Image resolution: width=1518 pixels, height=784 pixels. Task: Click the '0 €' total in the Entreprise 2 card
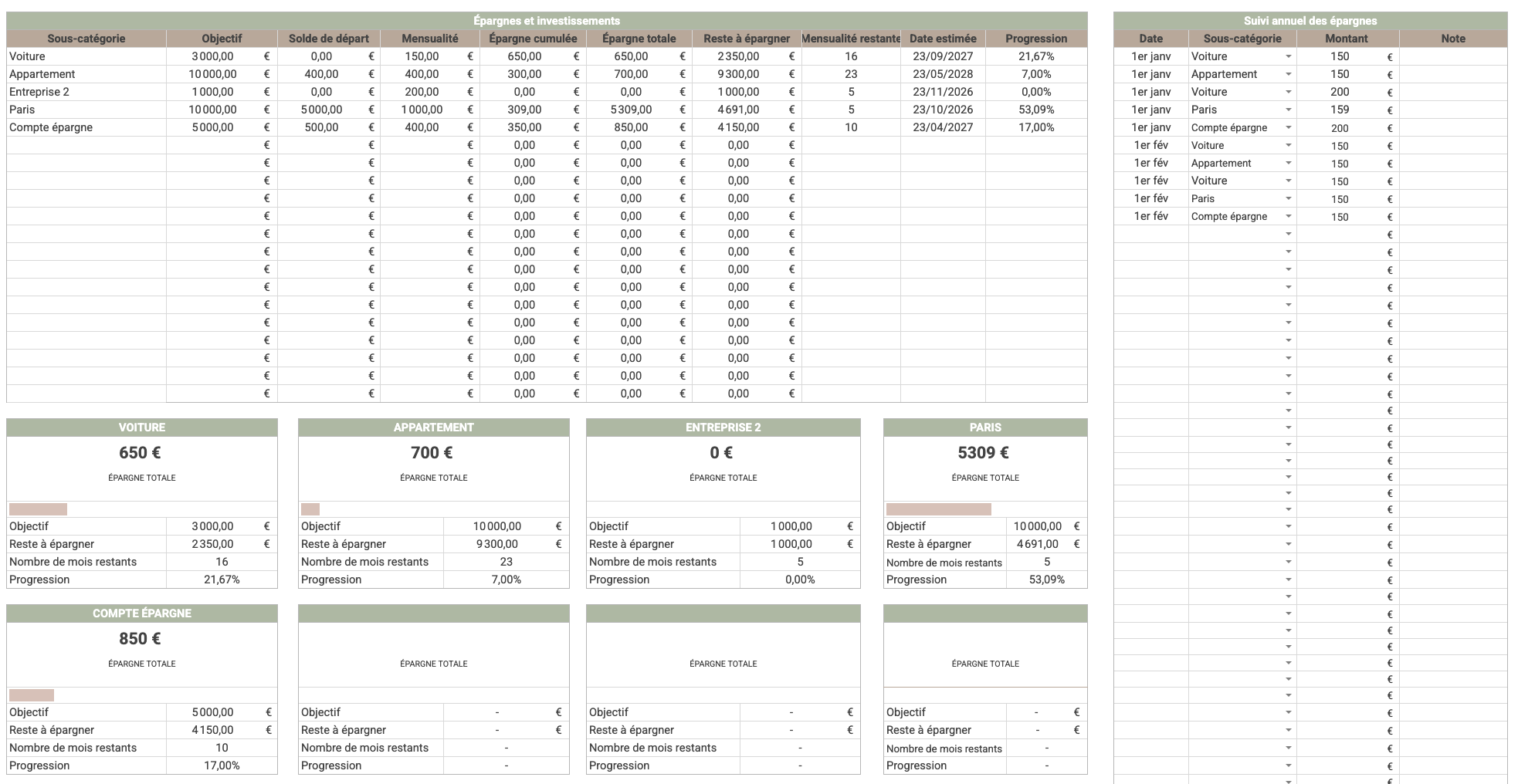(x=721, y=453)
